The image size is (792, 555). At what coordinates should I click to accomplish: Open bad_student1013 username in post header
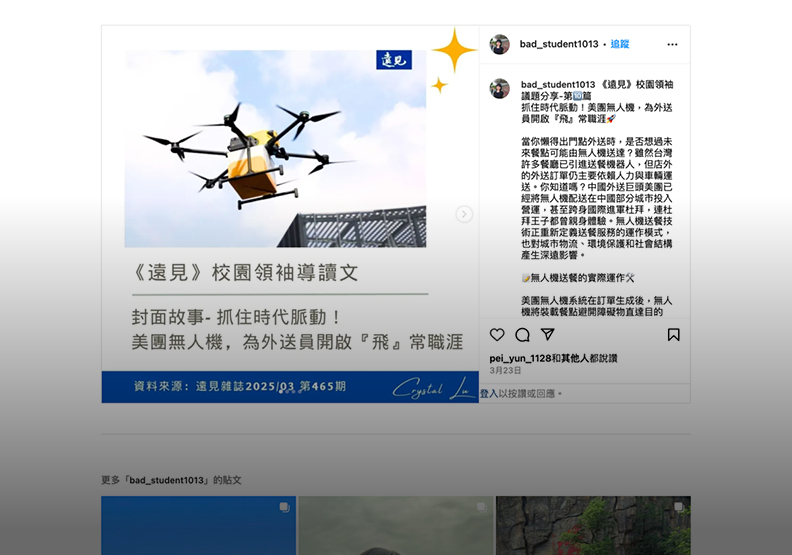pos(559,44)
